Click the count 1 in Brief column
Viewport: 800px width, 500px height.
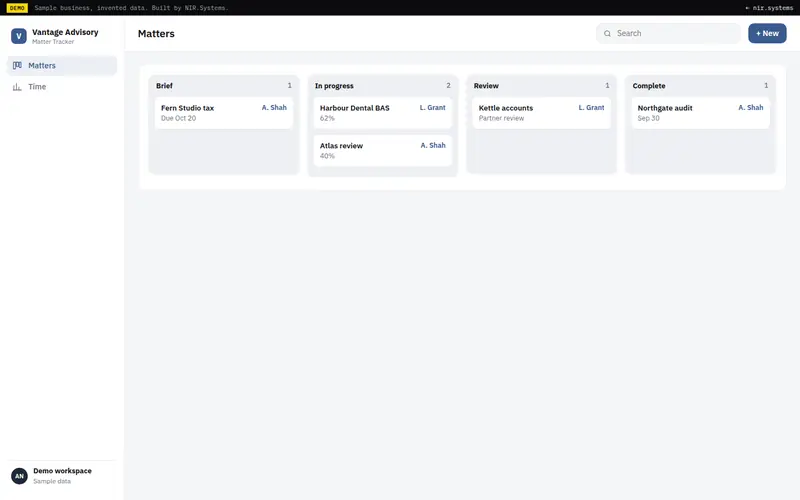click(x=290, y=86)
